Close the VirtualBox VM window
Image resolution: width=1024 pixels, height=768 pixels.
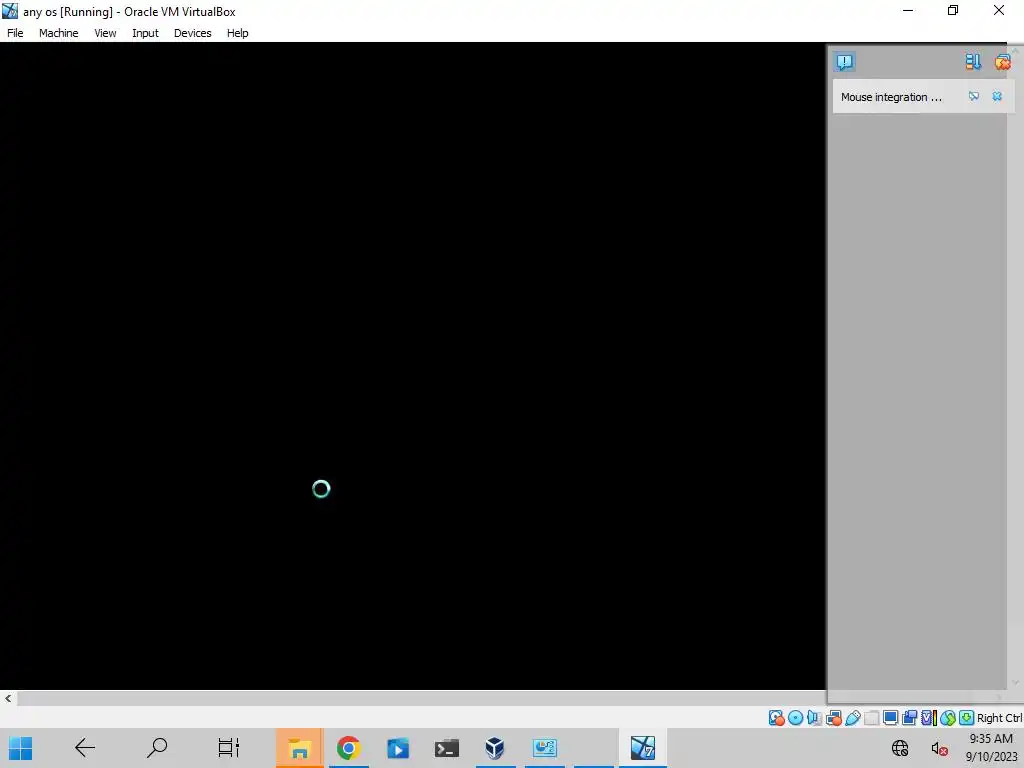pos(999,10)
